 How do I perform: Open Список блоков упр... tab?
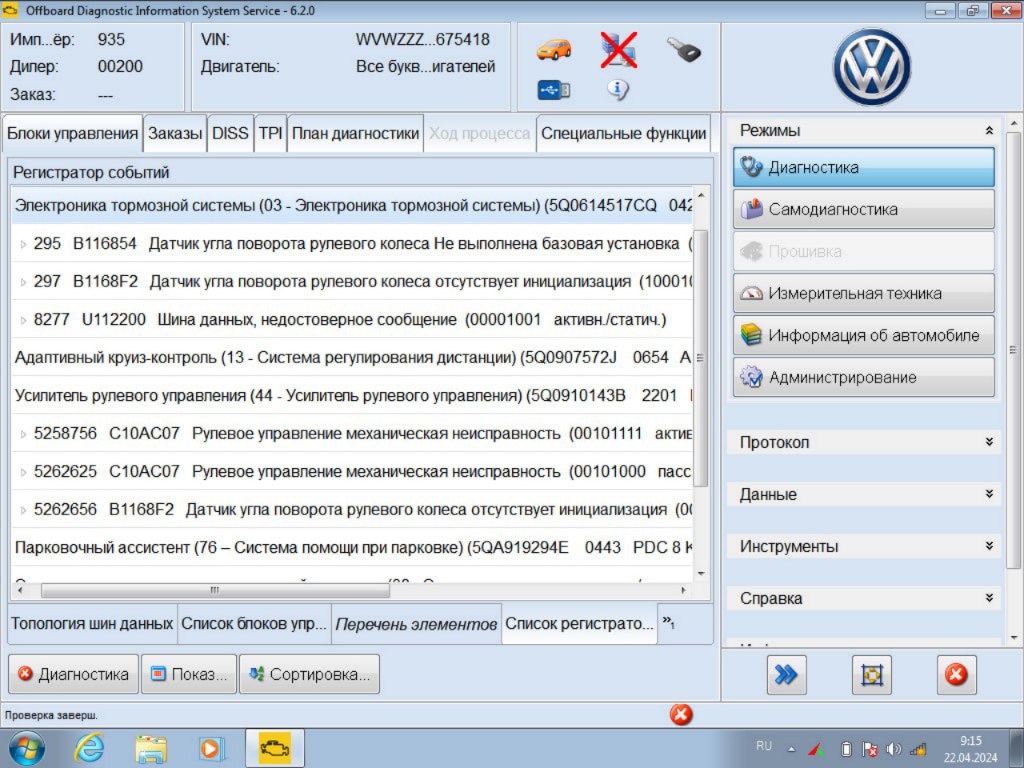(254, 624)
